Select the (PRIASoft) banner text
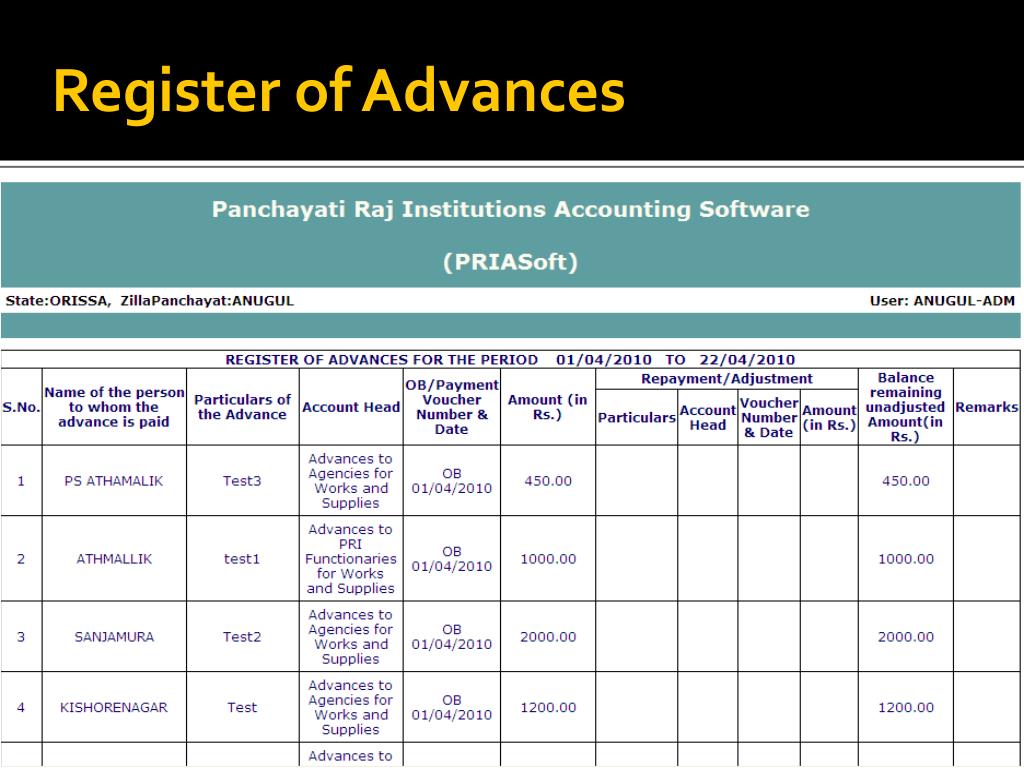The height and width of the screenshot is (768, 1024). [x=510, y=262]
